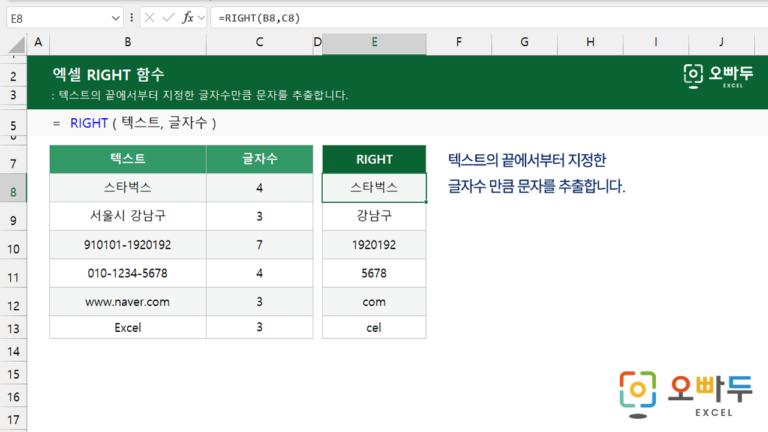The height and width of the screenshot is (432, 768).
Task: Select column H header
Action: pyautogui.click(x=590, y=42)
